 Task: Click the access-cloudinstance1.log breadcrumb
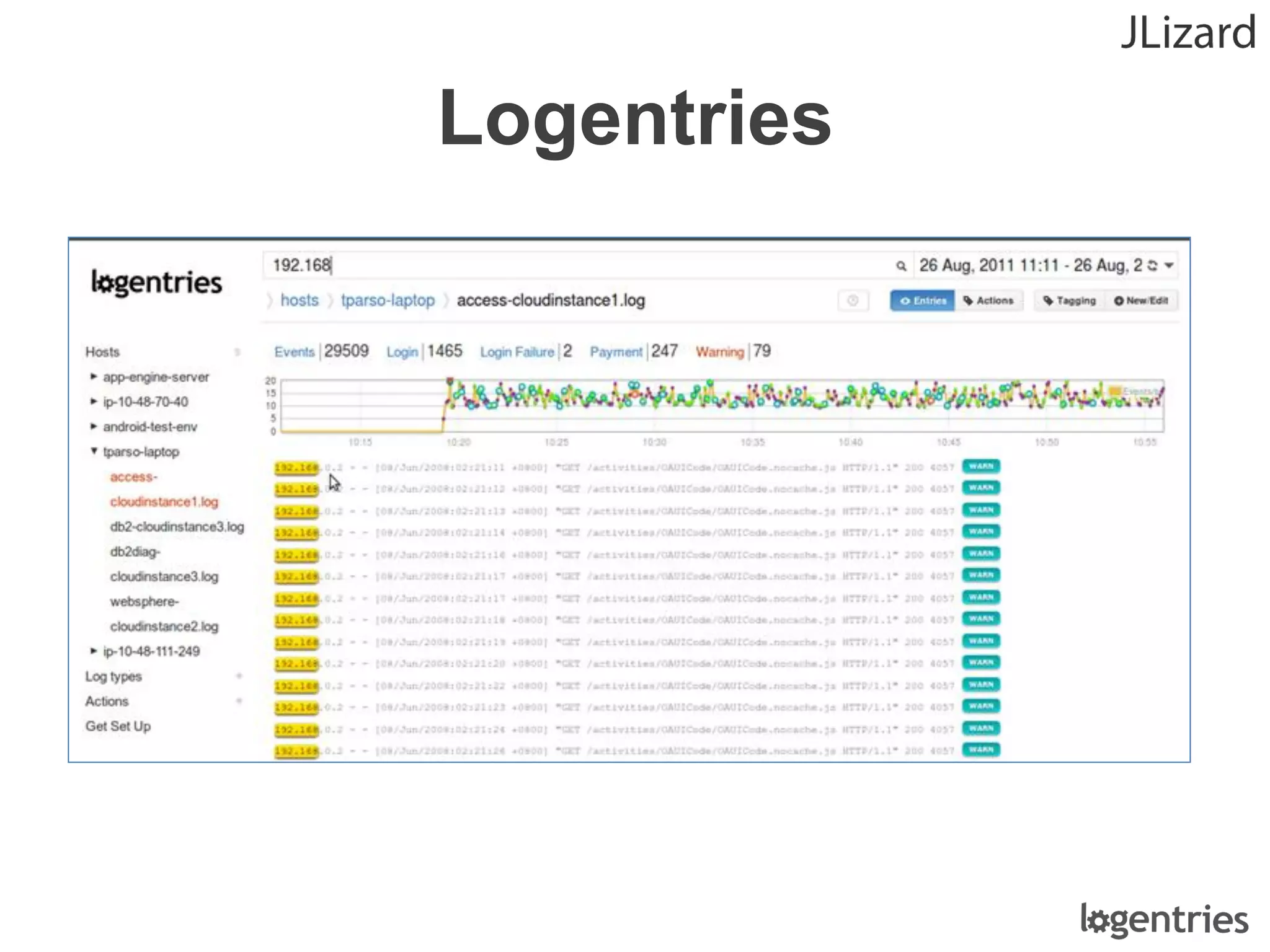[x=551, y=301]
